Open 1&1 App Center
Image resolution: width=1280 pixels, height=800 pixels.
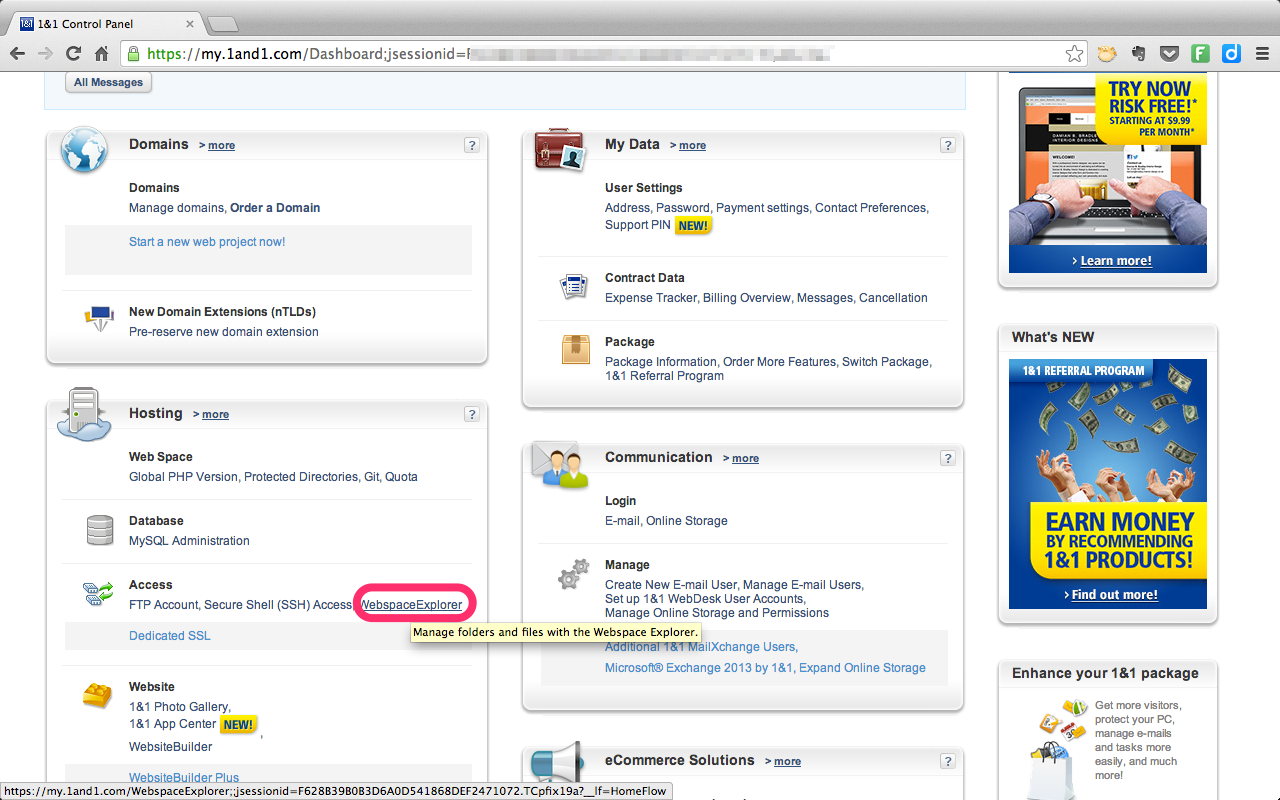coord(172,724)
